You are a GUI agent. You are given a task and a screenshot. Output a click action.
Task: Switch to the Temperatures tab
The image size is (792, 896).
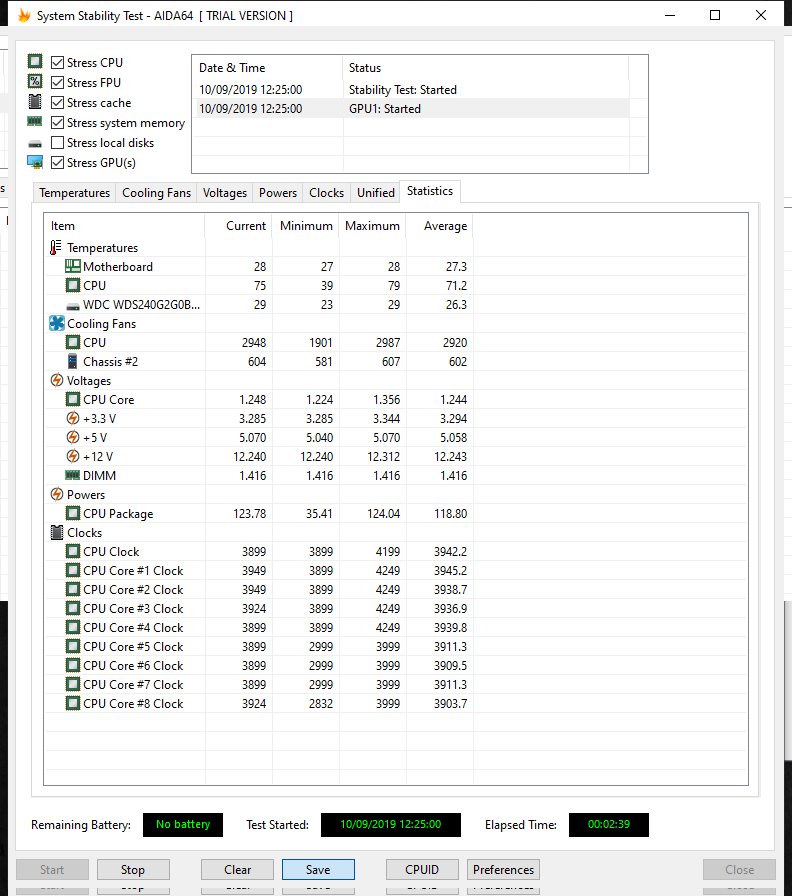point(75,193)
